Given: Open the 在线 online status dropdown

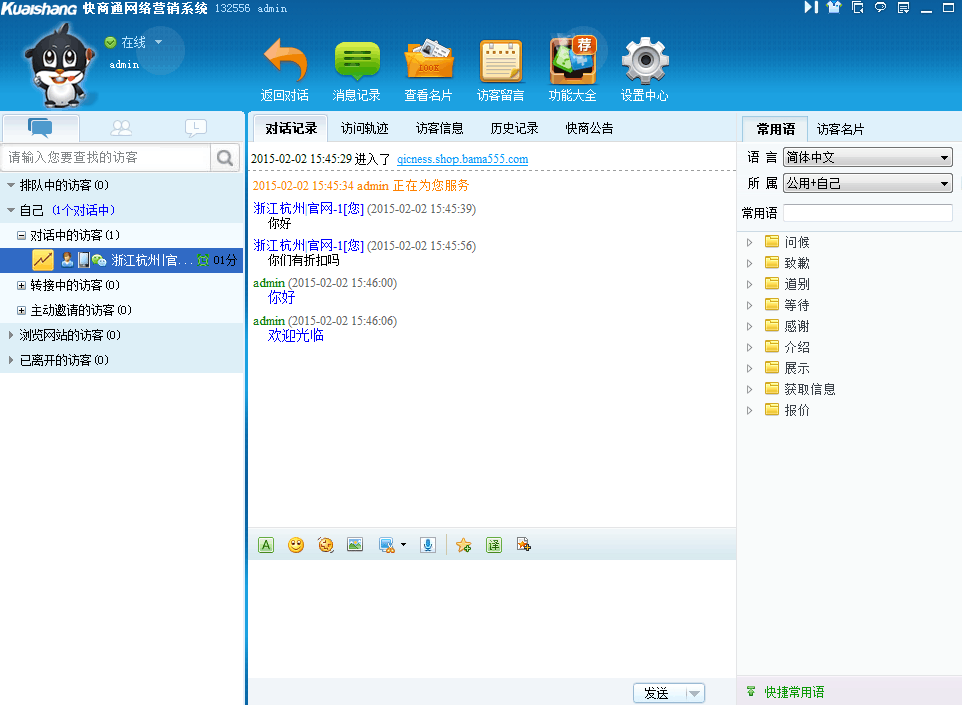Looking at the screenshot, I should pos(158,43).
